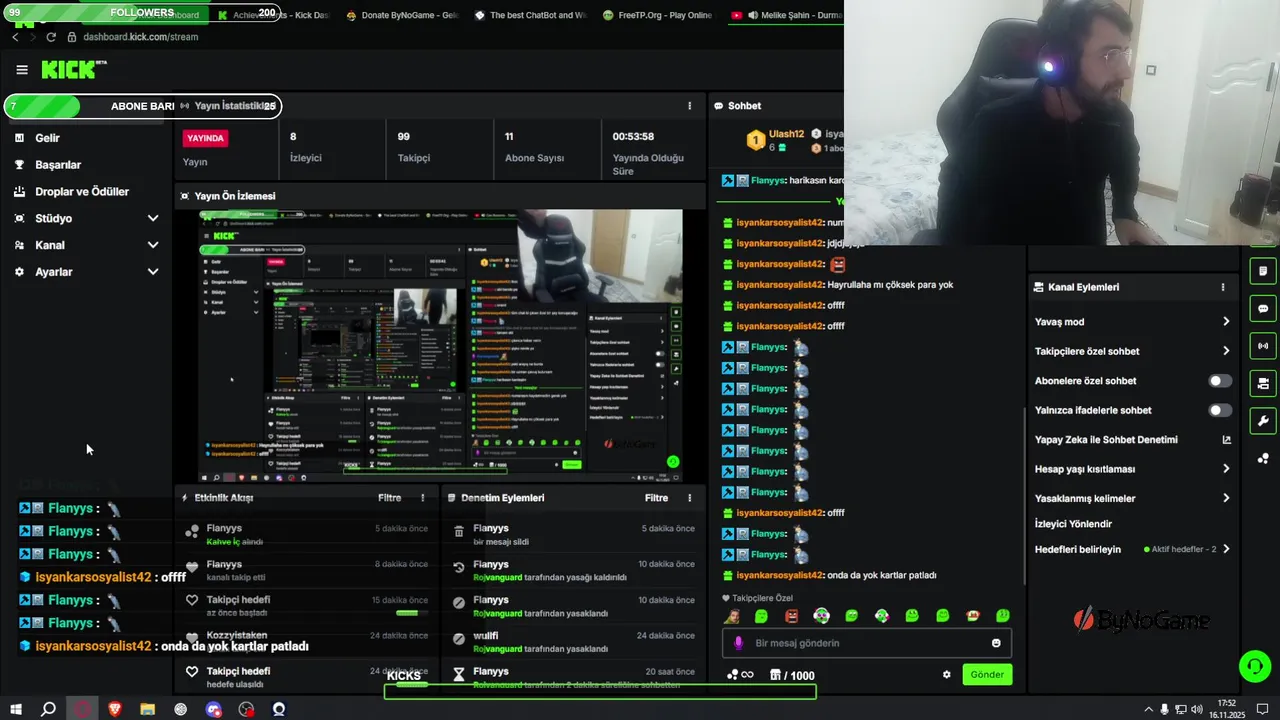Click the chat panel scrollbar
The width and height of the screenshot is (1280, 720).
point(1022,497)
